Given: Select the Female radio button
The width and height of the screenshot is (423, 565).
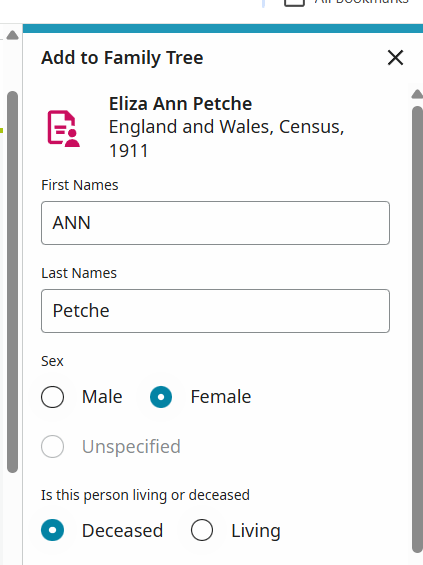Looking at the screenshot, I should coord(161,397).
